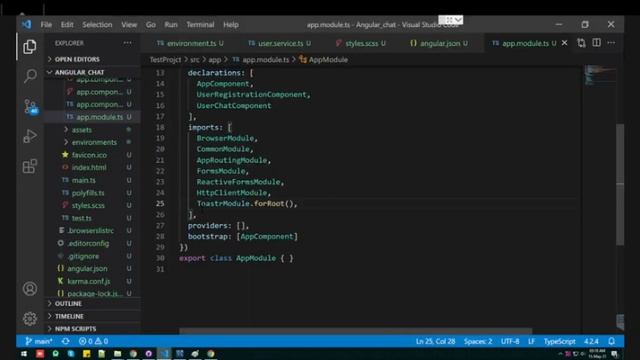This screenshot has height=360, width=640.
Task: Open angular.json in file tree
Action: pyautogui.click(x=87, y=269)
